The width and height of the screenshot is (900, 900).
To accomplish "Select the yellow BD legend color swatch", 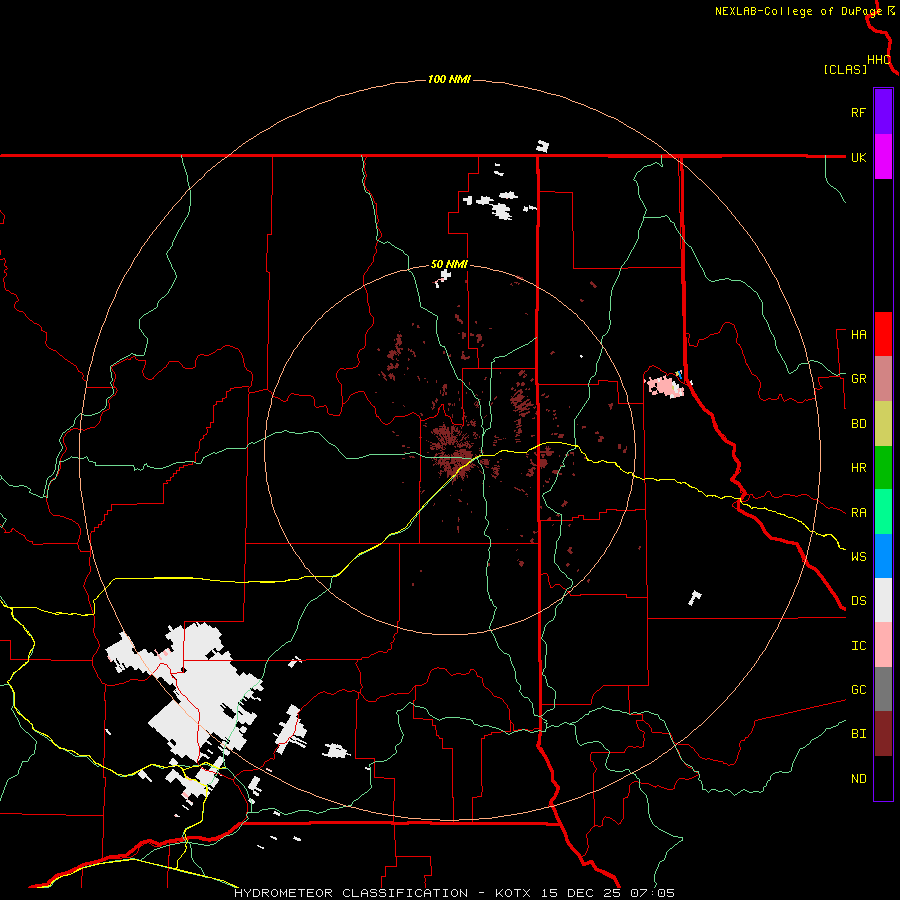I will (x=883, y=423).
